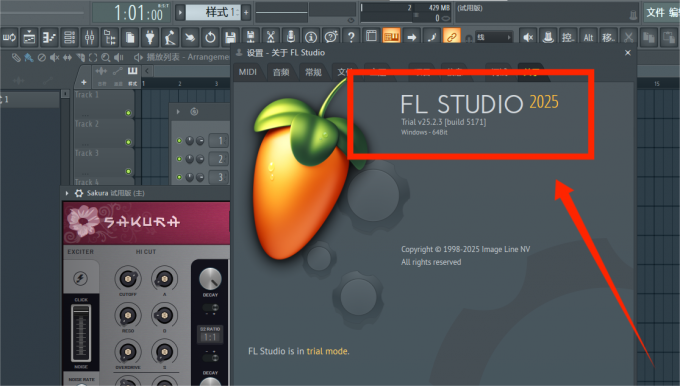Open Sakura plugin gear options
680x386 pixels.
click(79, 193)
